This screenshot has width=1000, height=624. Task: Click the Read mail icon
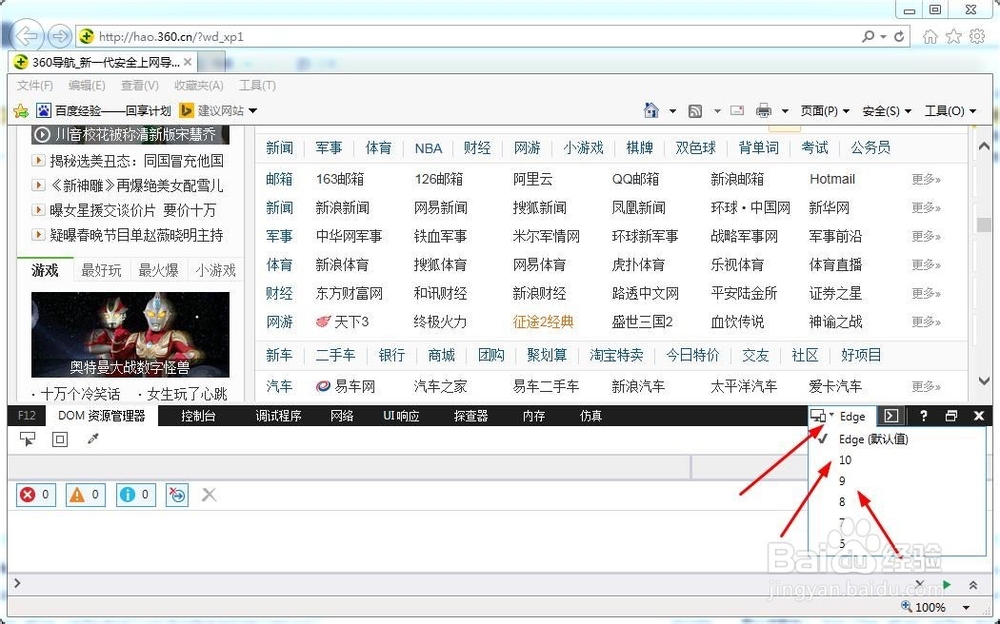point(737,110)
